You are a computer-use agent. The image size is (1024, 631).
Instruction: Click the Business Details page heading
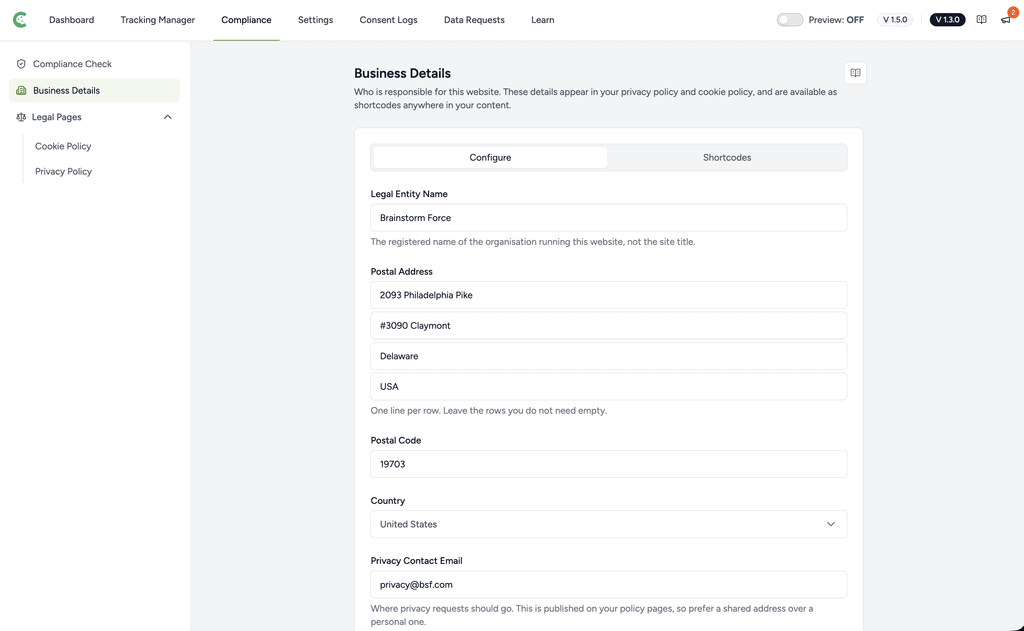coord(402,73)
